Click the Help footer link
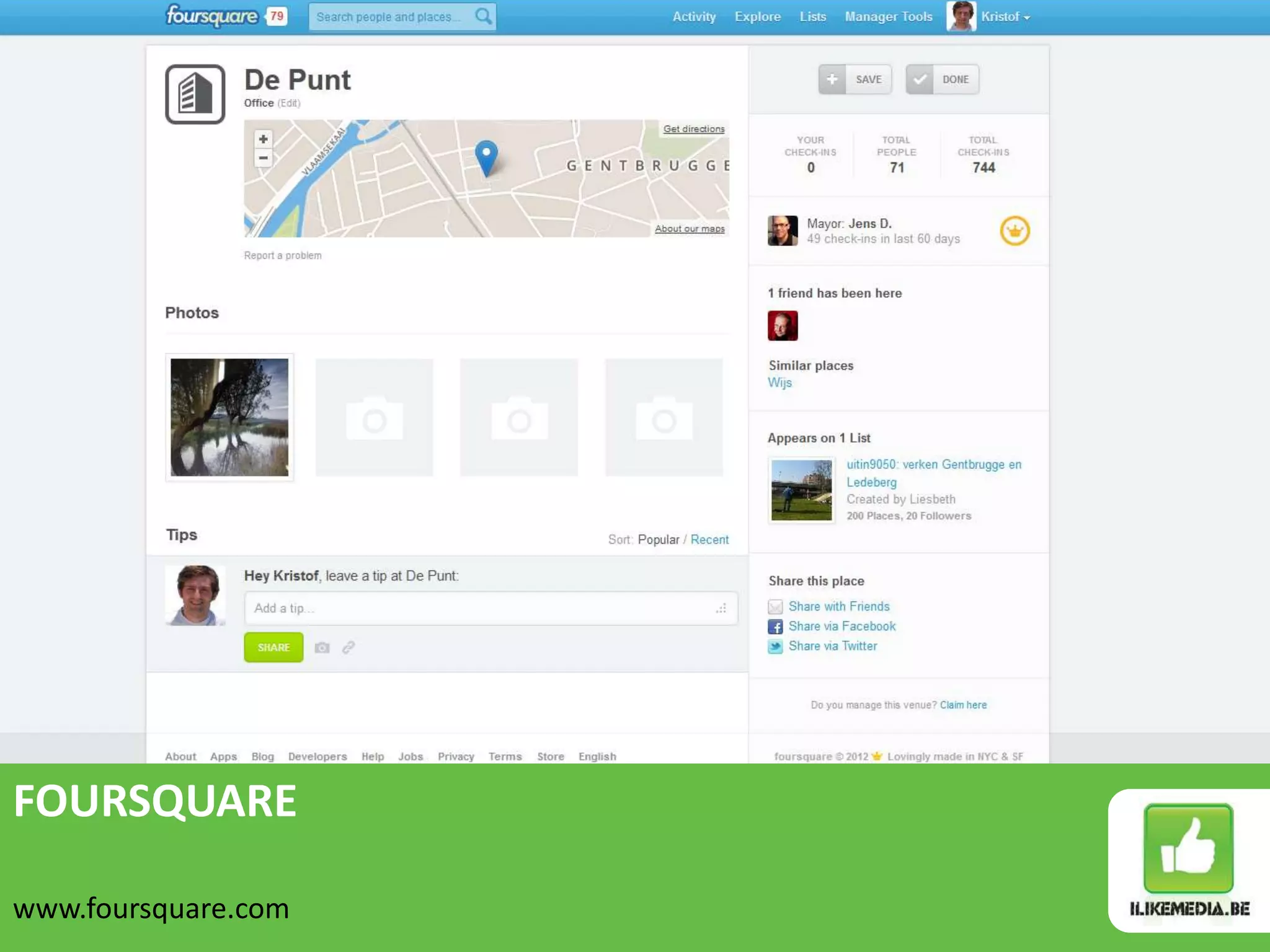Screen dimensions: 1270x952 click(x=373, y=756)
